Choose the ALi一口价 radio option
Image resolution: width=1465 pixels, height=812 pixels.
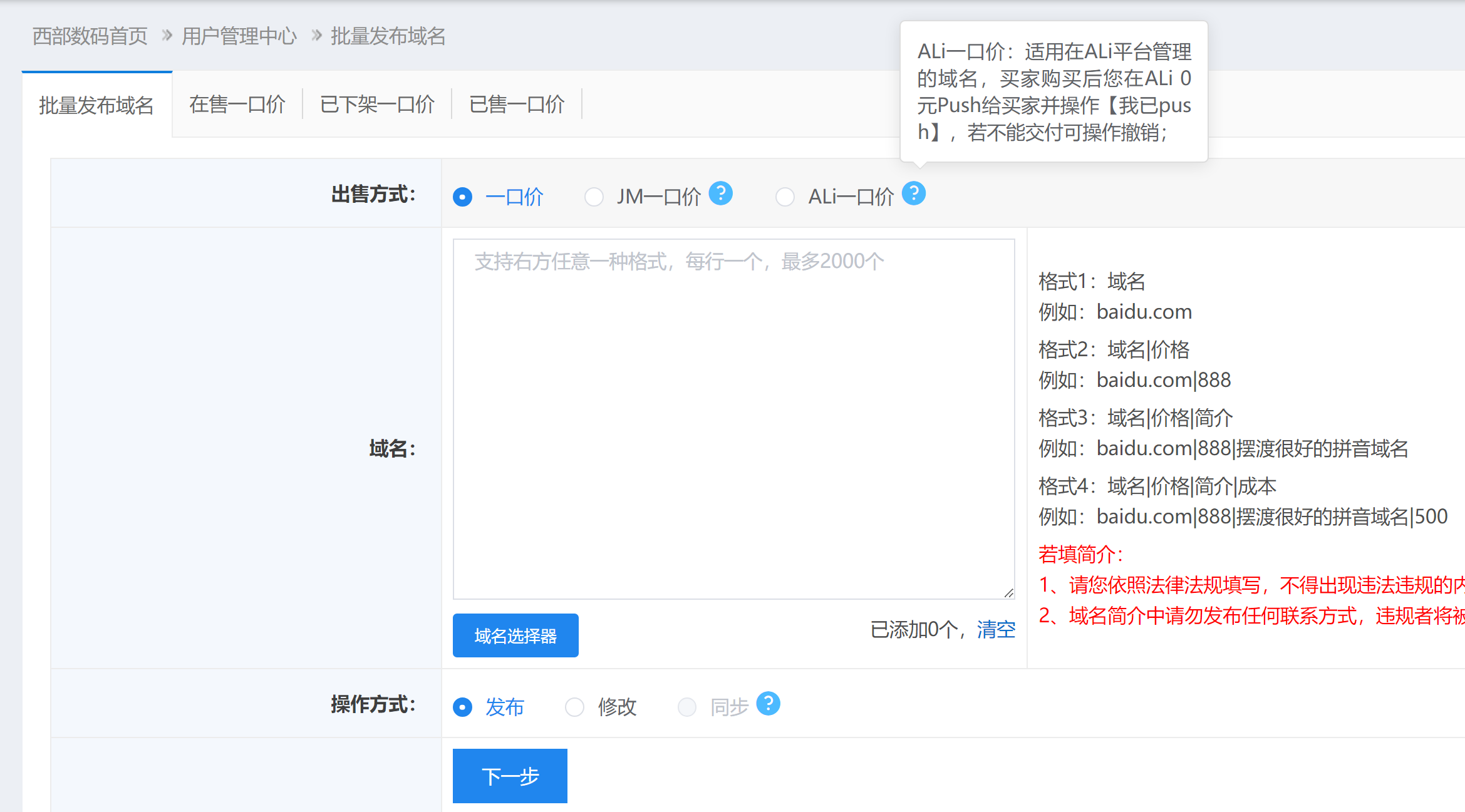coord(785,197)
